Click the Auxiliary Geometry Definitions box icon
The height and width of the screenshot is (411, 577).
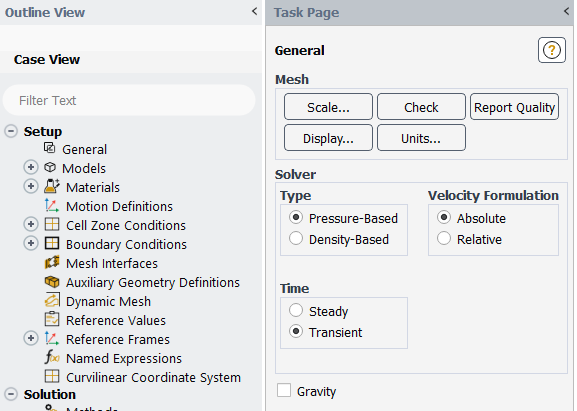[52, 281]
